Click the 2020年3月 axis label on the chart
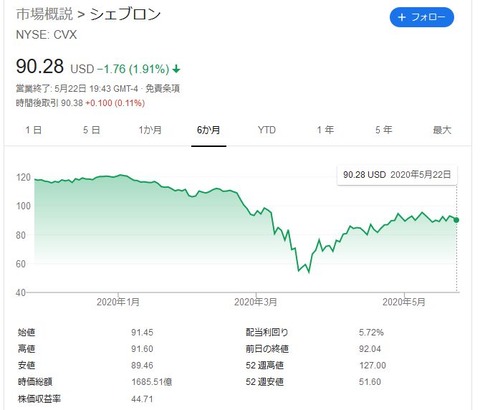This screenshot has width=480, height=410. pyautogui.click(x=256, y=302)
